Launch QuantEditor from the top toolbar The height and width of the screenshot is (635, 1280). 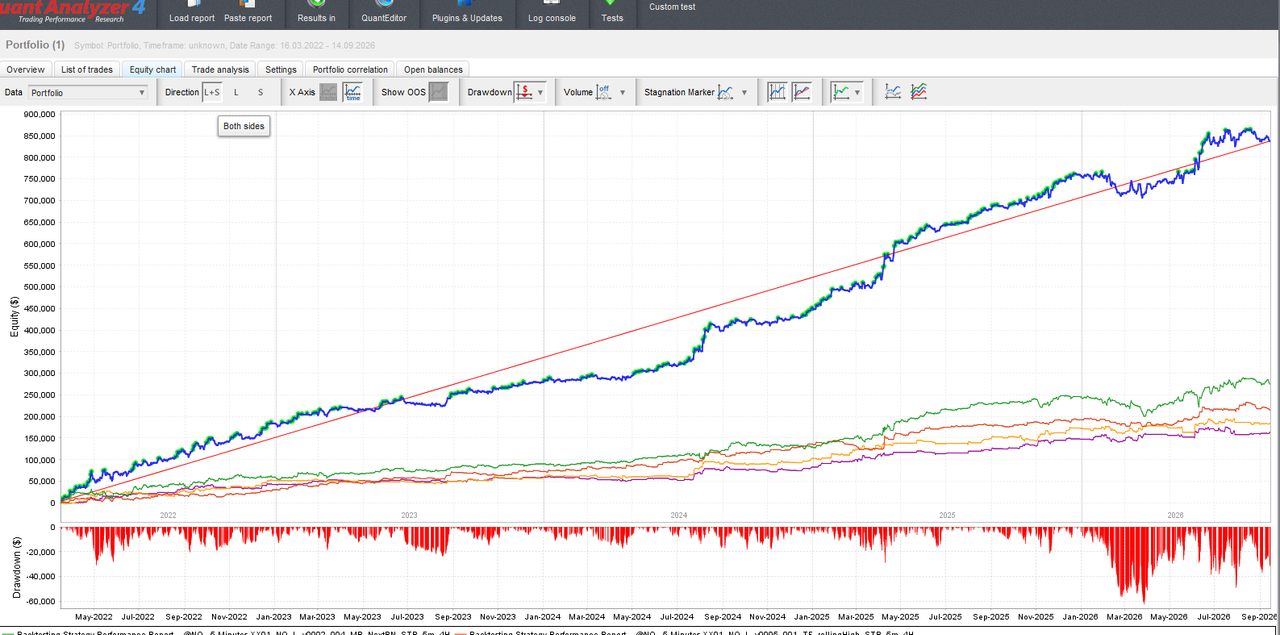coord(384,13)
